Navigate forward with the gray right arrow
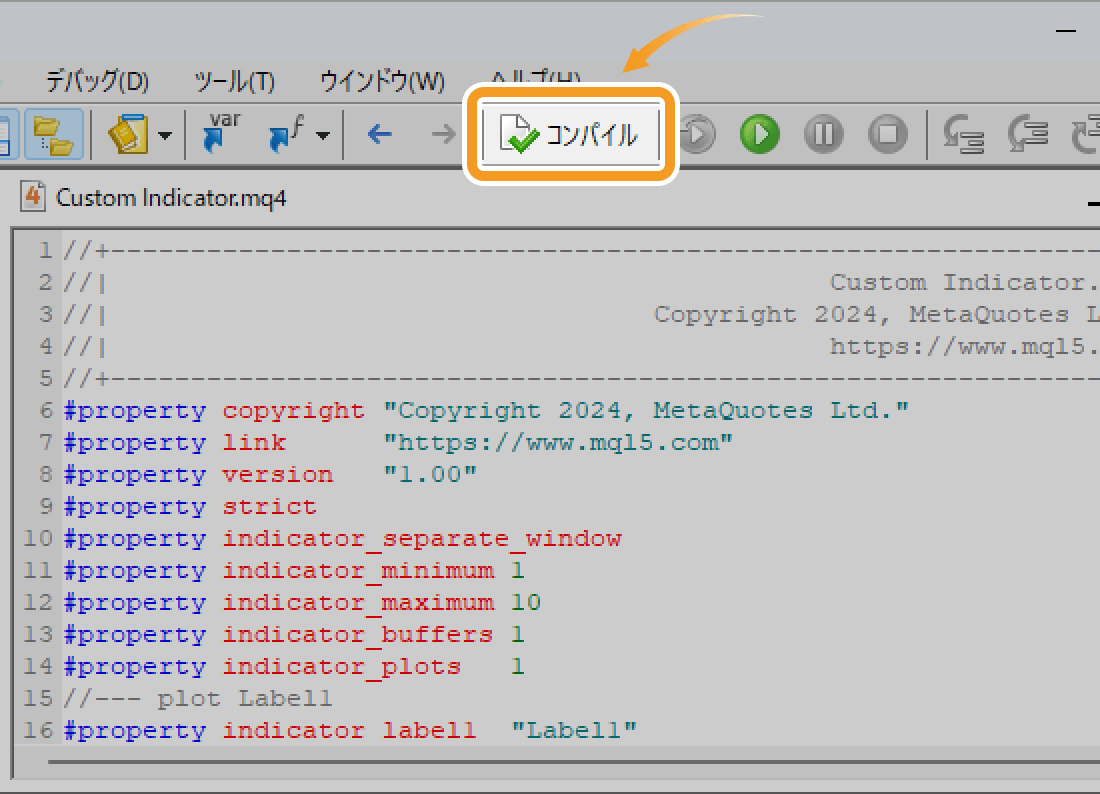The width and height of the screenshot is (1100, 794). [443, 134]
